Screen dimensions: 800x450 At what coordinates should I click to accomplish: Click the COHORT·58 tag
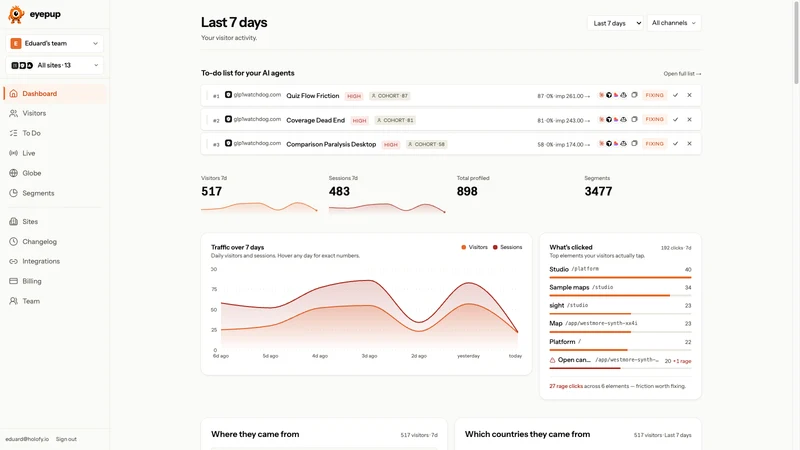pyautogui.click(x=427, y=144)
